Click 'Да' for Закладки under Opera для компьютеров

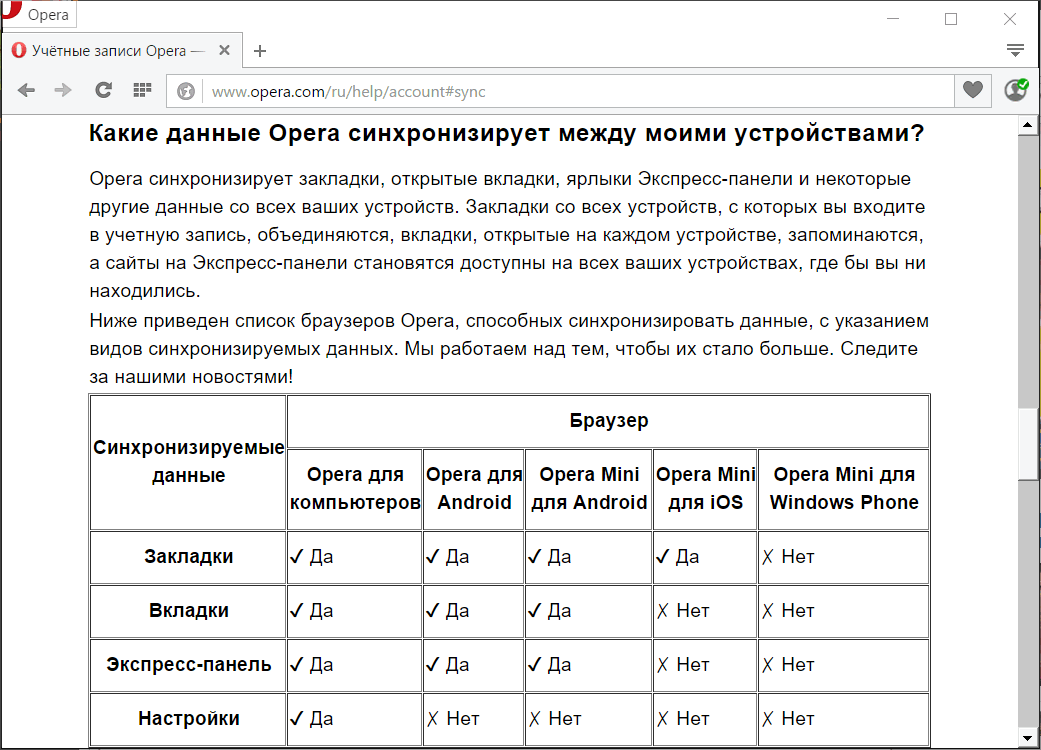pyautogui.click(x=312, y=557)
